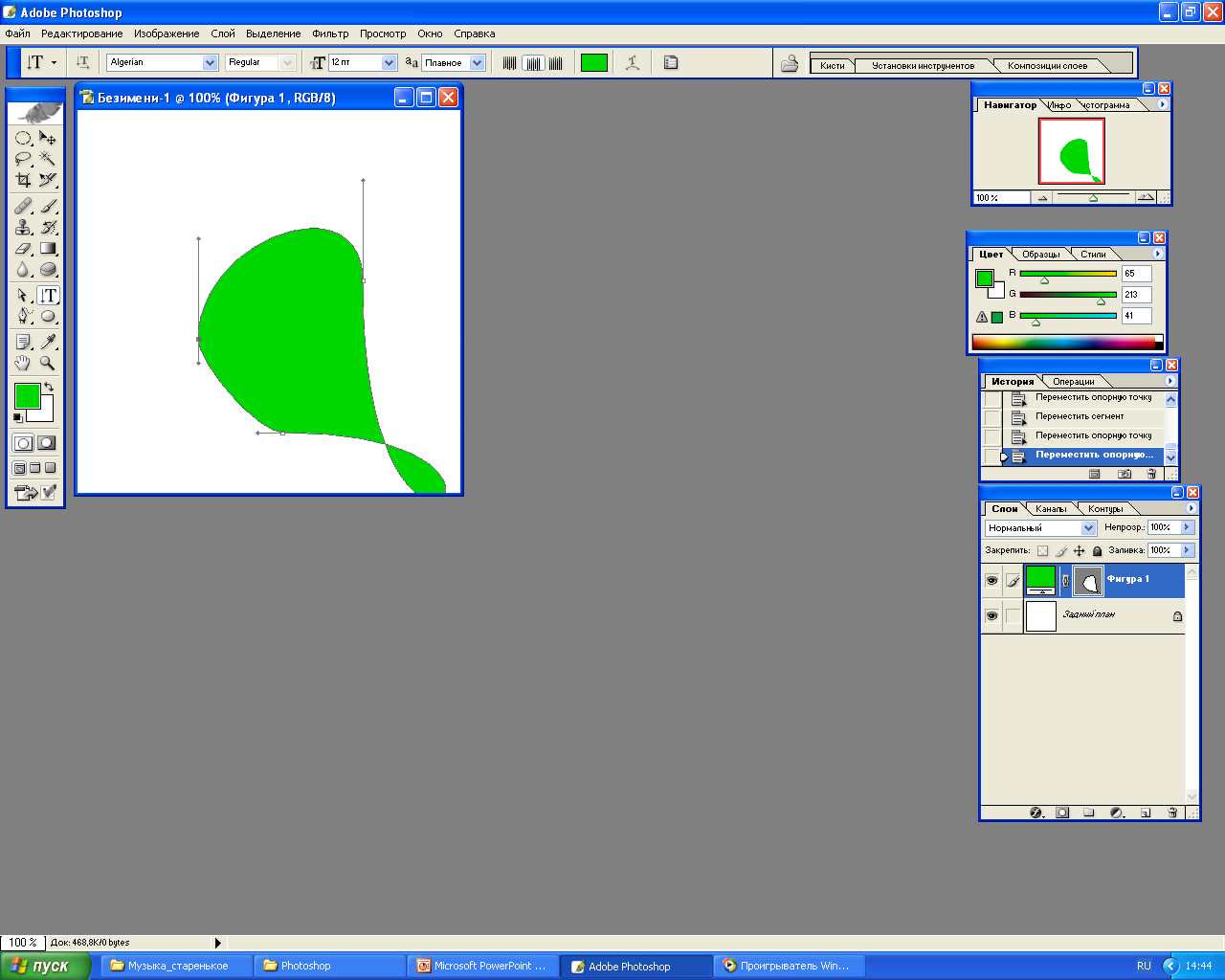Hide the Задний план layer

click(x=991, y=616)
